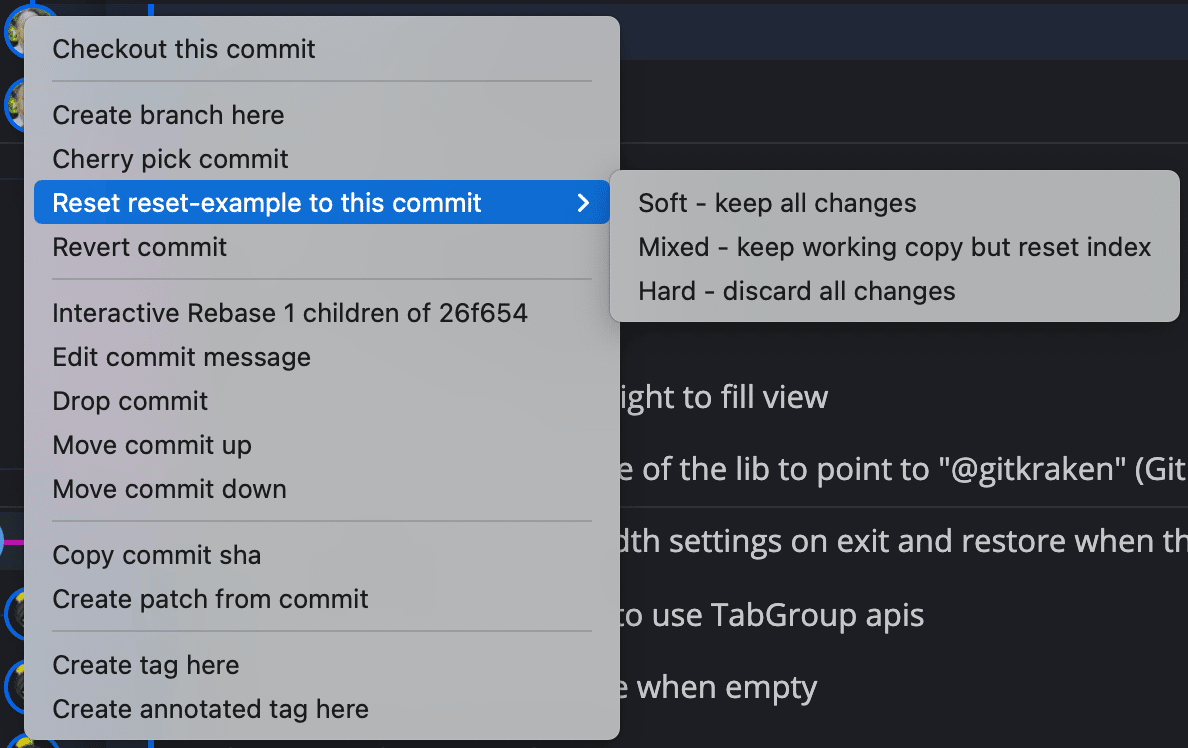Screen dimensions: 1188x748
Task: Choose "Create branch here"
Action: coord(168,115)
